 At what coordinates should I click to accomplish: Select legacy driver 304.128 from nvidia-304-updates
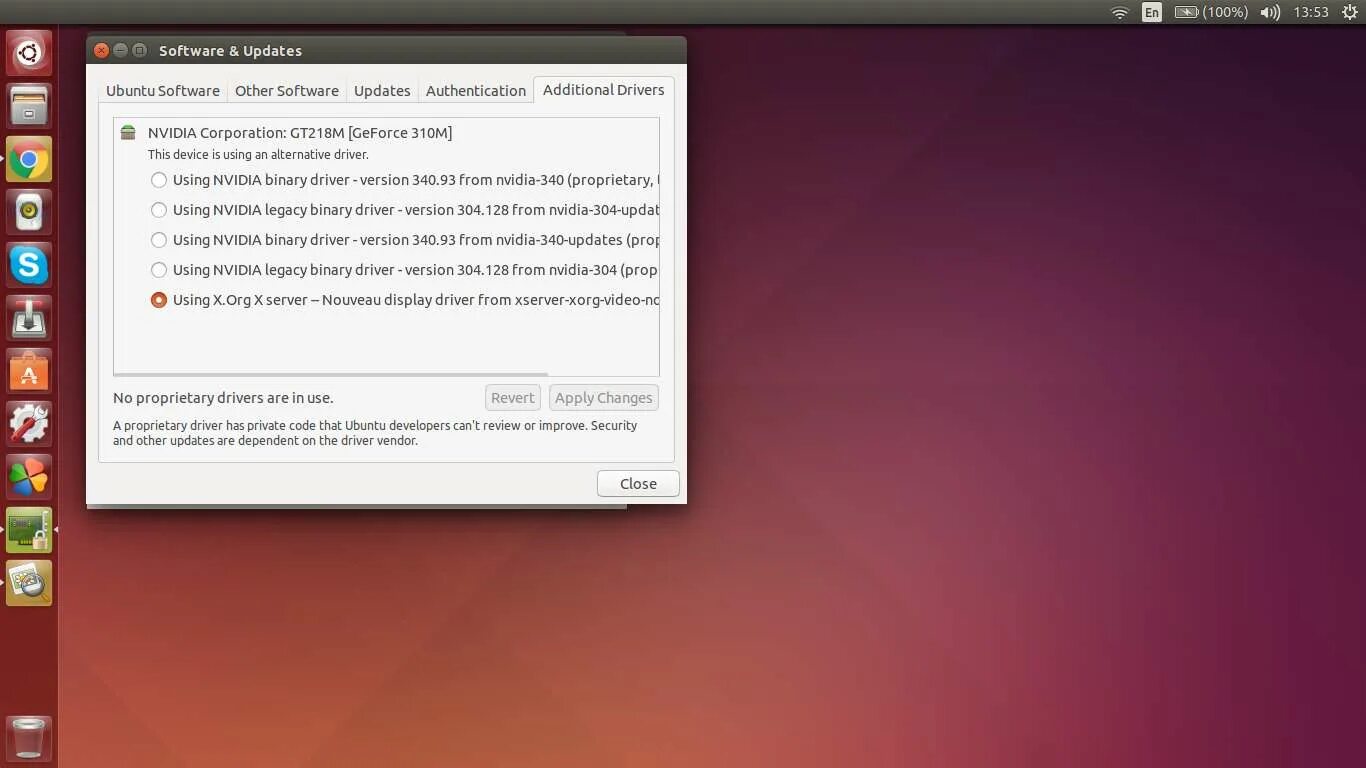click(x=405, y=210)
